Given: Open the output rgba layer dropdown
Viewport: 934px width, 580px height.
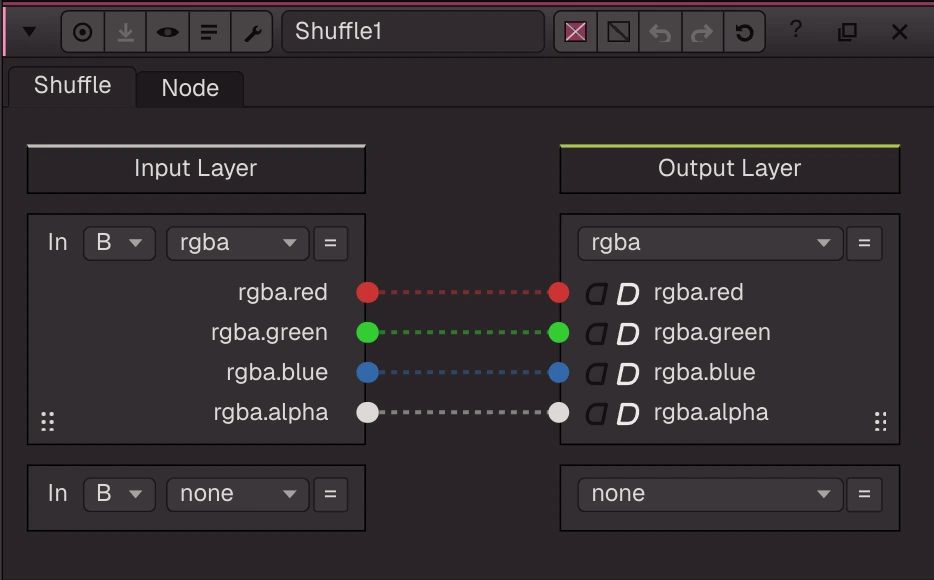Looking at the screenshot, I should [x=710, y=243].
